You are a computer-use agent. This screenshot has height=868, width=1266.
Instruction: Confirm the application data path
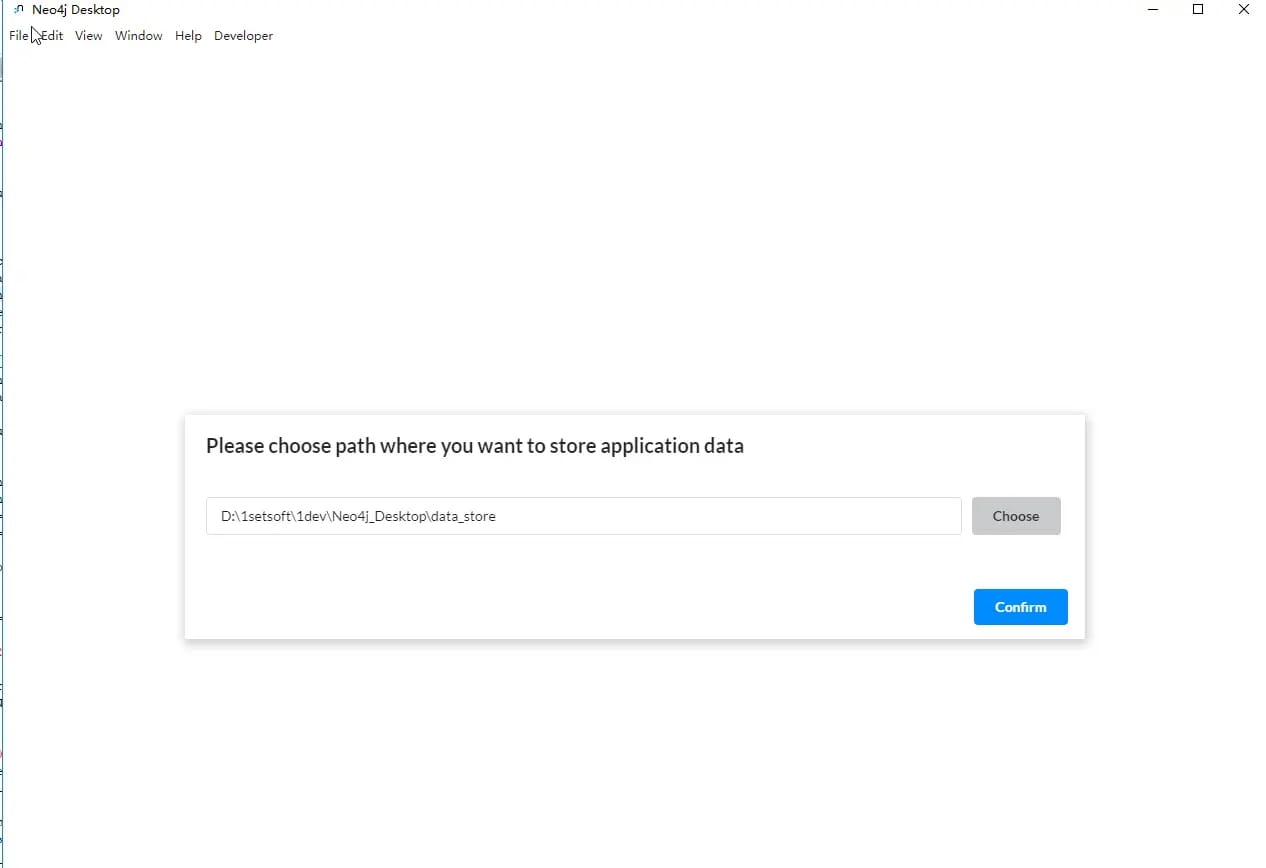pos(1020,607)
